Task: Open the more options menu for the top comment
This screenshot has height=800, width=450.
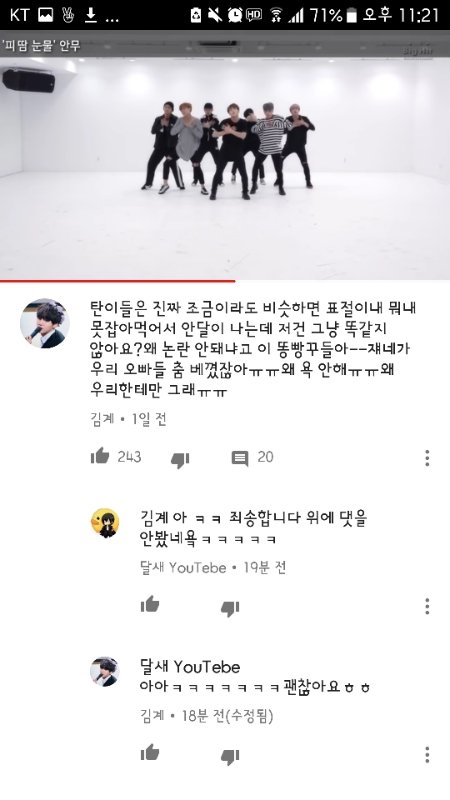Action: tap(427, 458)
